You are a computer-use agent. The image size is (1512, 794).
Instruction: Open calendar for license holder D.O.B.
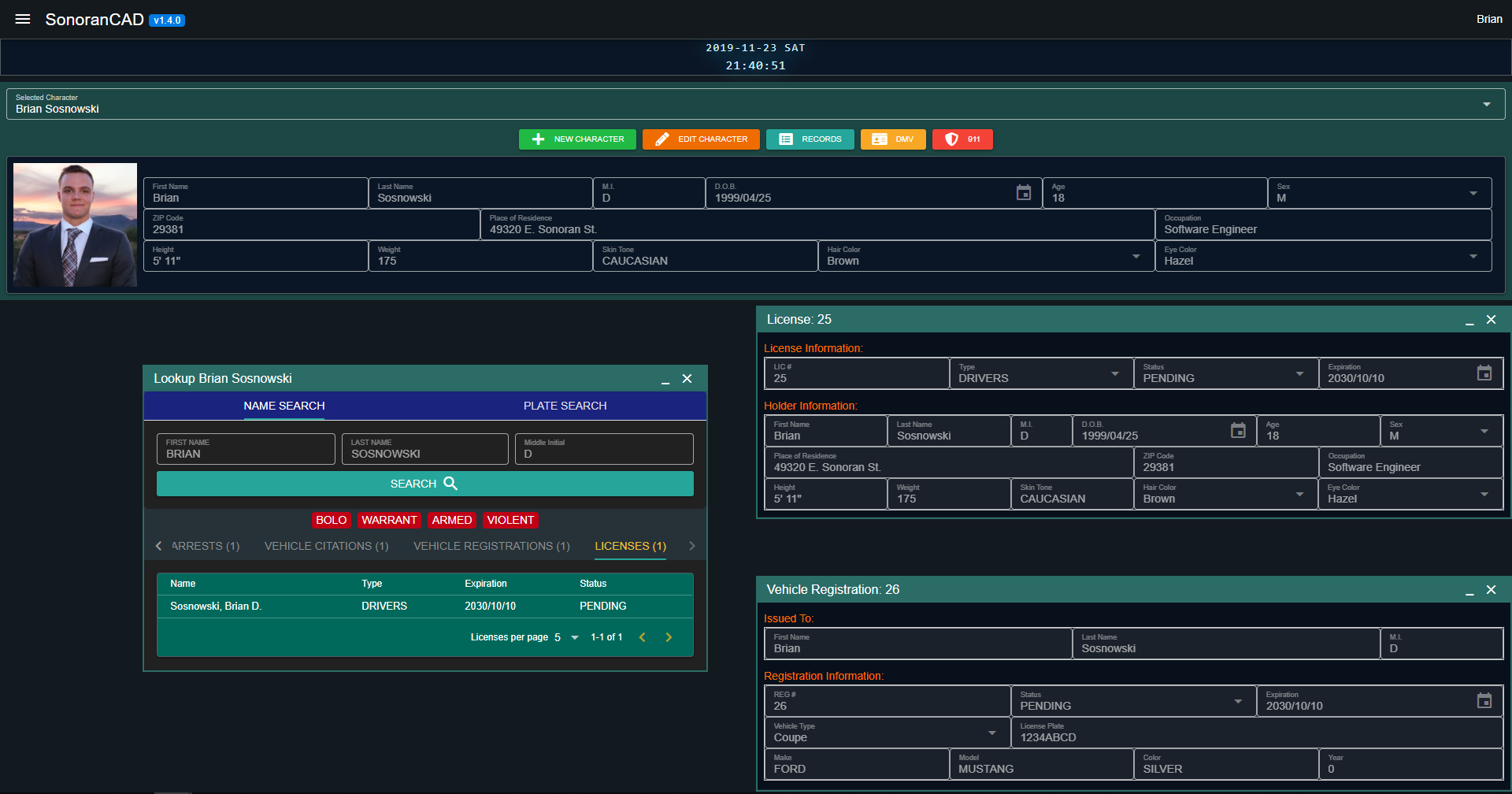coord(1238,431)
